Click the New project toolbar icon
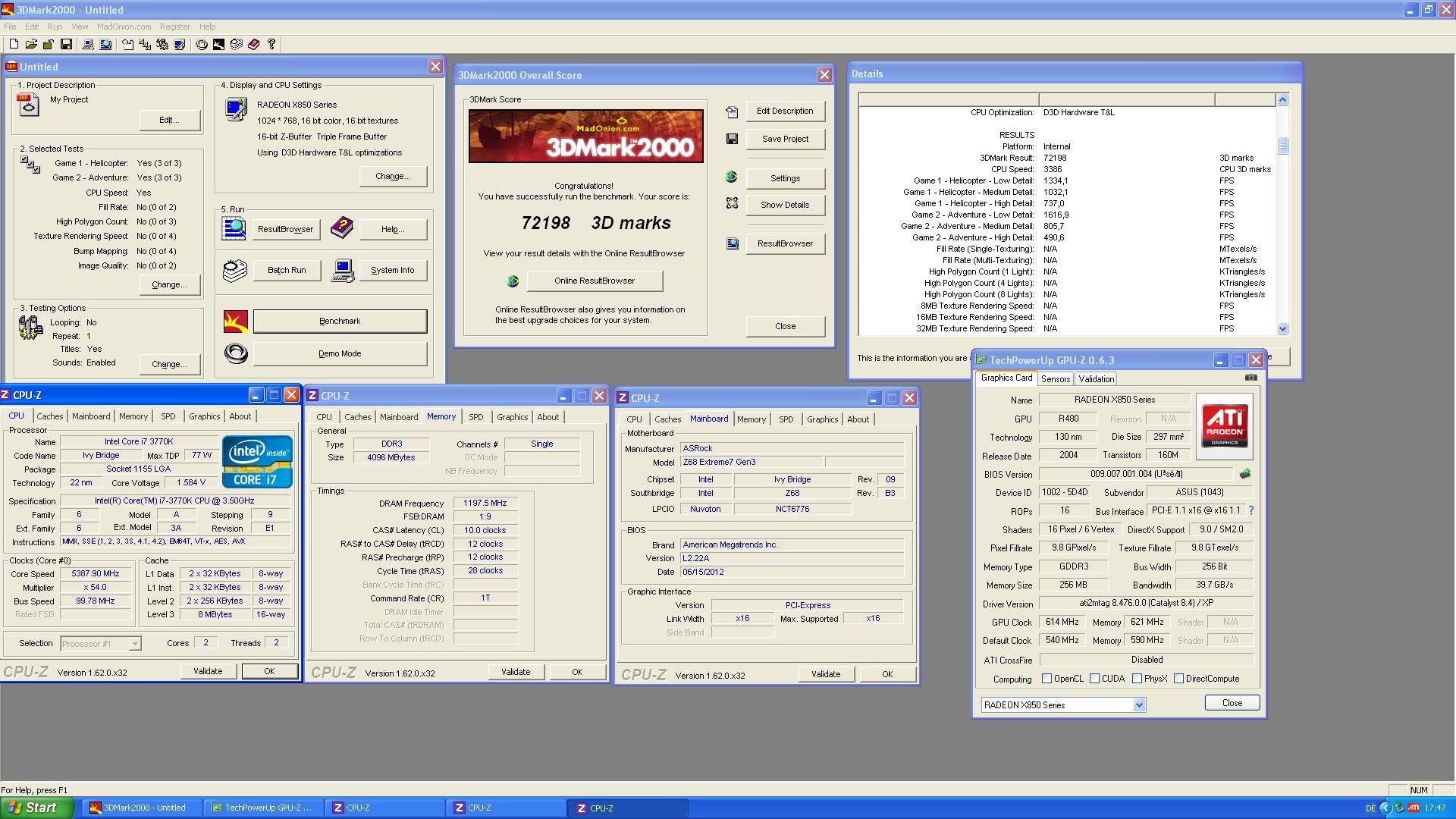 click(14, 45)
